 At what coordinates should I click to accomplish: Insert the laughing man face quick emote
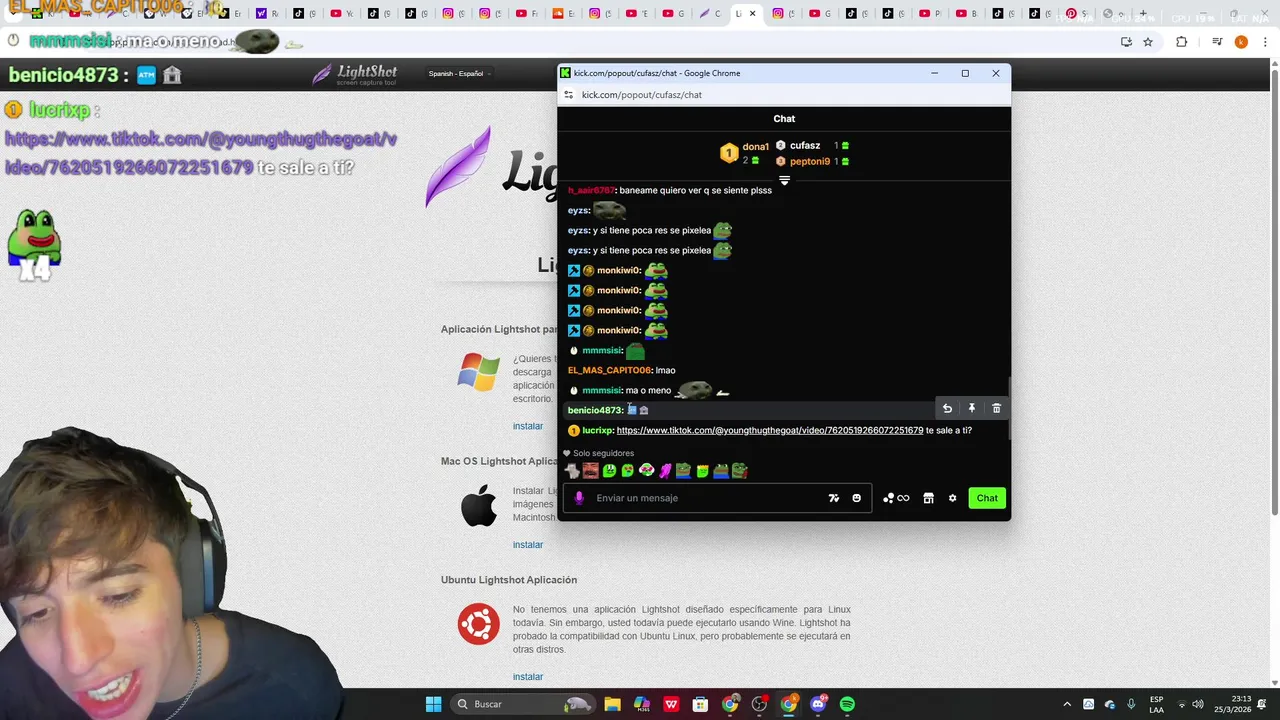click(591, 470)
